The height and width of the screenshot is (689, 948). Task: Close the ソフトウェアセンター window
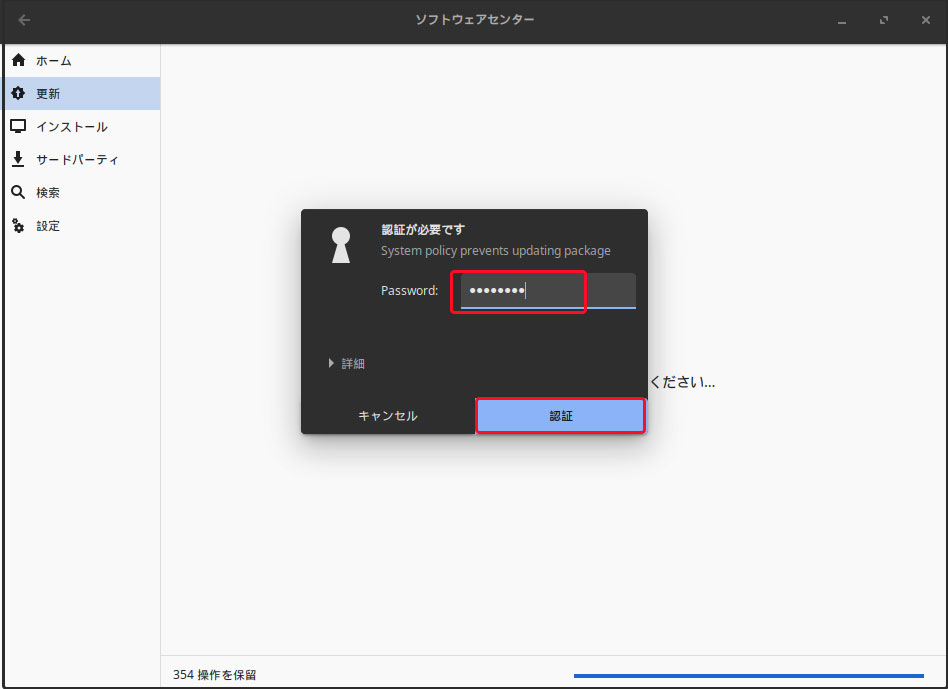(924, 20)
